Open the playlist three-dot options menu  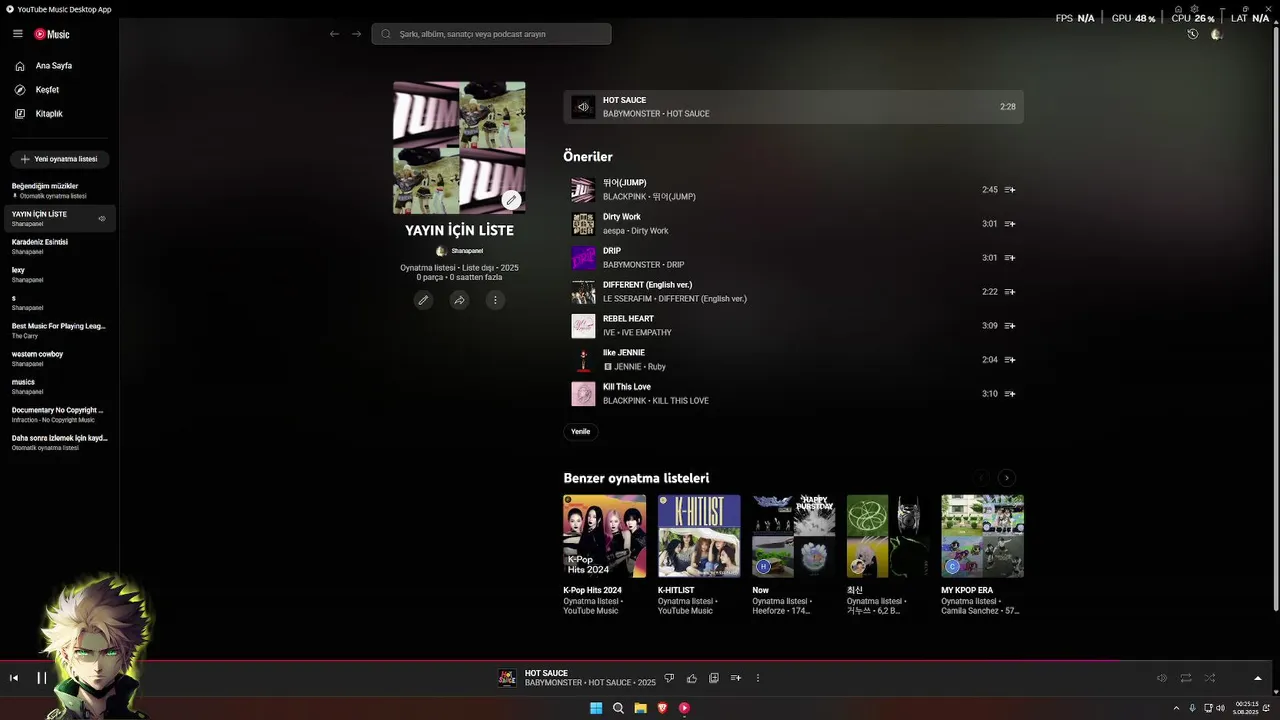click(495, 300)
